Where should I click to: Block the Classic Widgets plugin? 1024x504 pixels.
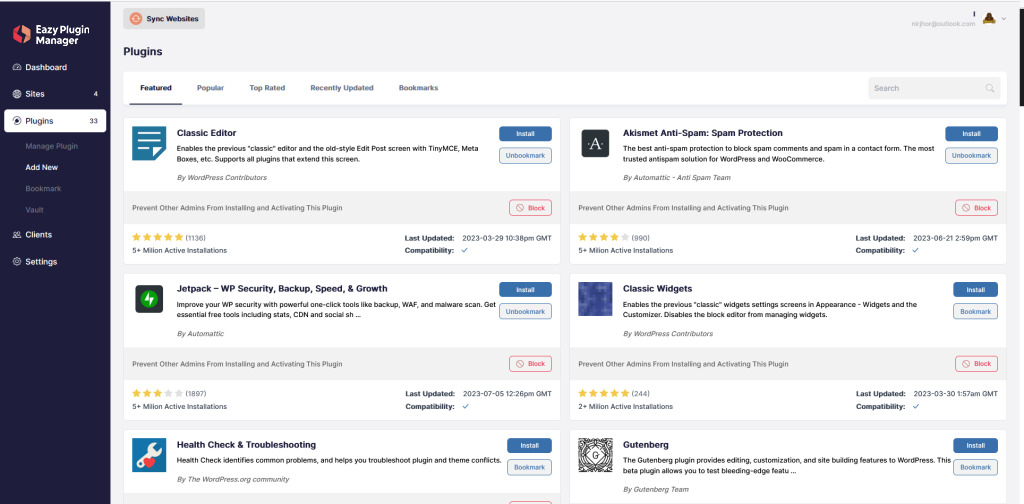[x=976, y=364]
